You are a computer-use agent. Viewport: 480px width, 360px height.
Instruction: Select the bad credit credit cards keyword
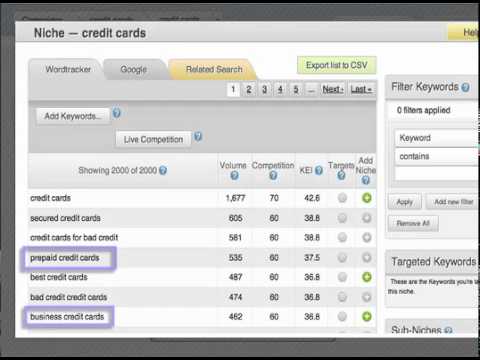(68, 297)
